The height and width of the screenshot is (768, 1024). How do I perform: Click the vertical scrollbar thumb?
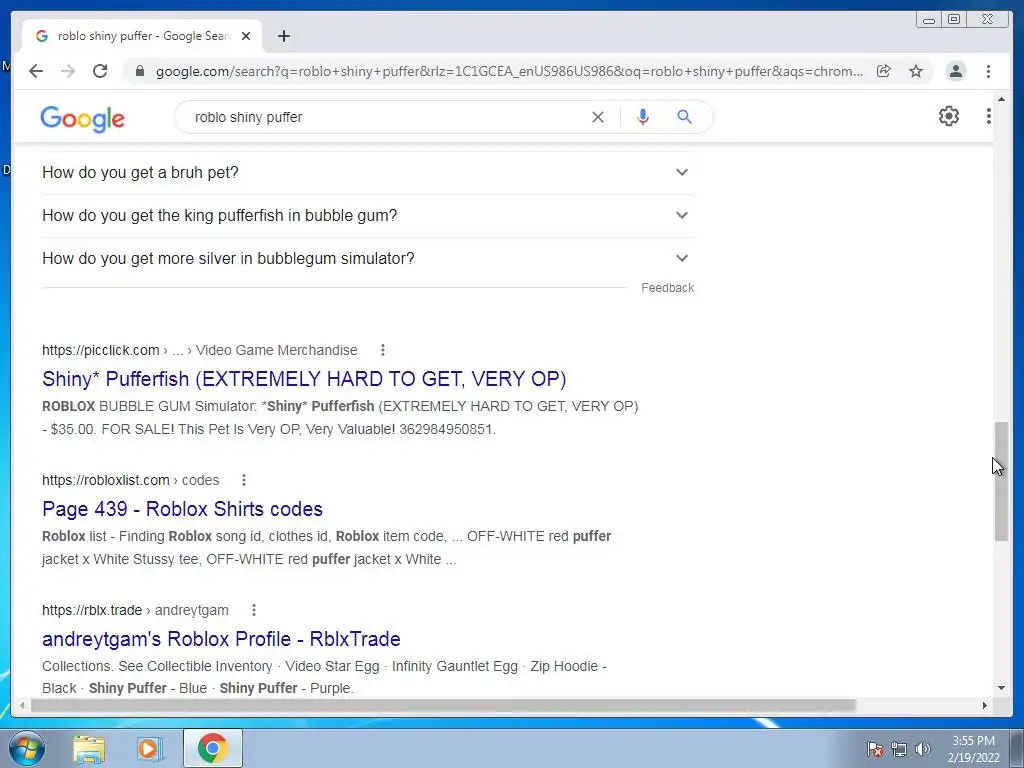[1001, 481]
